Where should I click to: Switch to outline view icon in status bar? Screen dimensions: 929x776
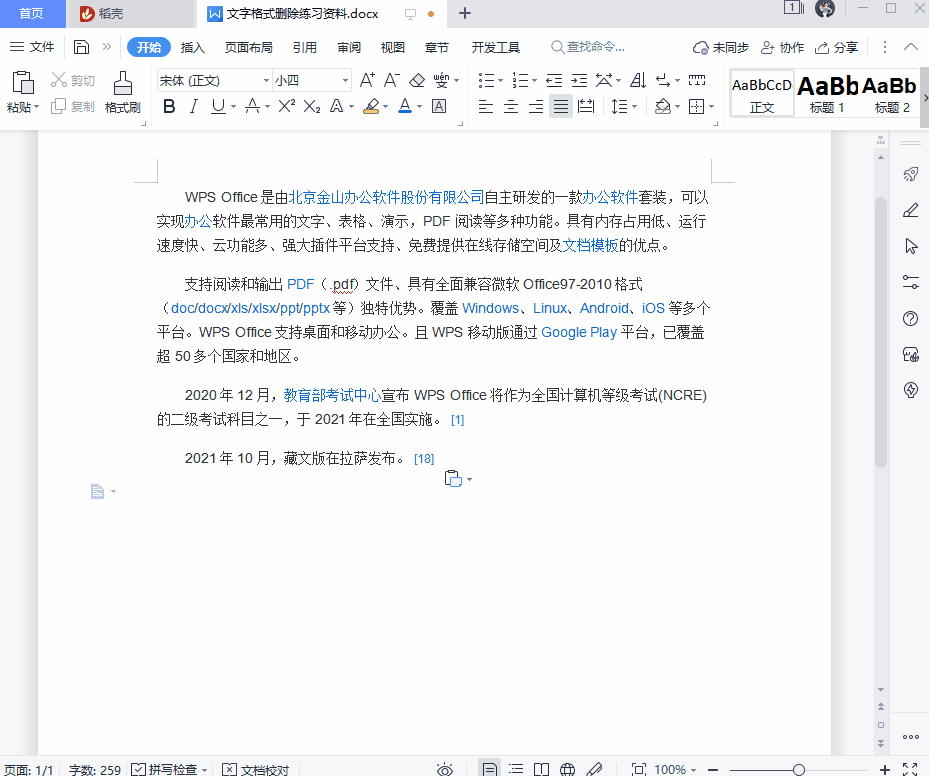coord(516,769)
